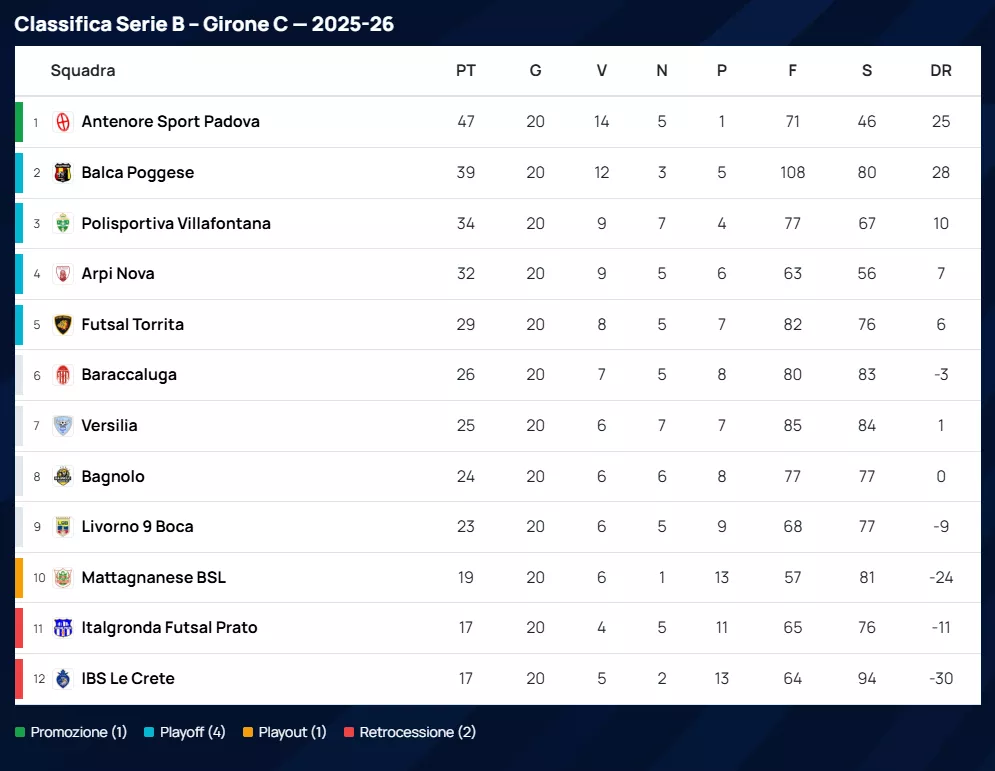This screenshot has height=771, width=995.
Task: Click the Balca Poggese team logo
Action: 63,173
